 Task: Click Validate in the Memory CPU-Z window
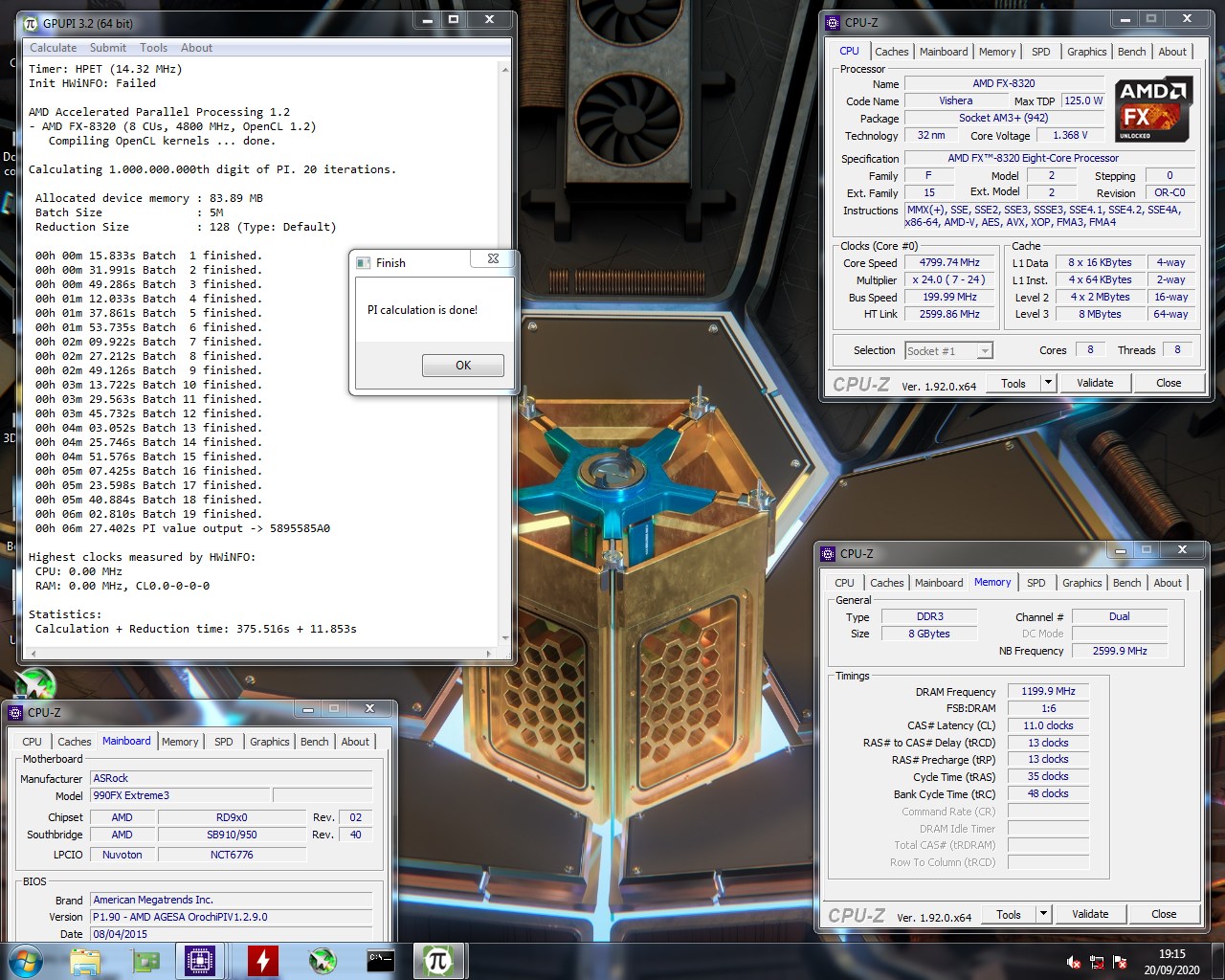1090,914
